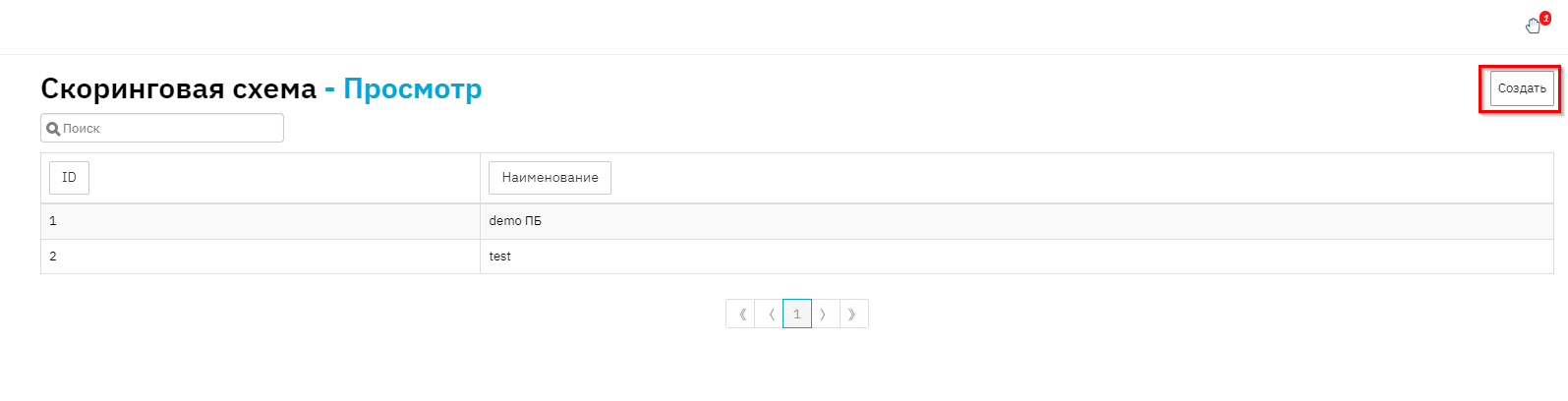Image resolution: width=1568 pixels, height=401 pixels.
Task: Select page 1 in the pagination
Action: tap(797, 315)
